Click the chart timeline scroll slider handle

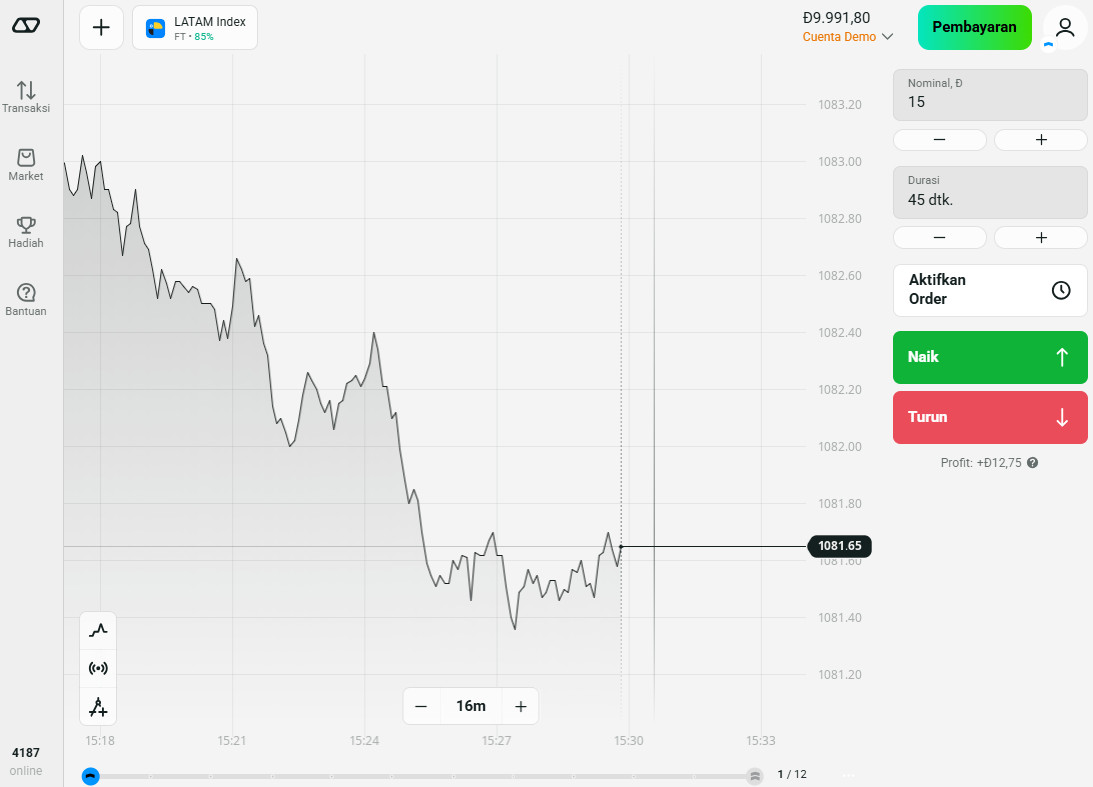coord(91,776)
